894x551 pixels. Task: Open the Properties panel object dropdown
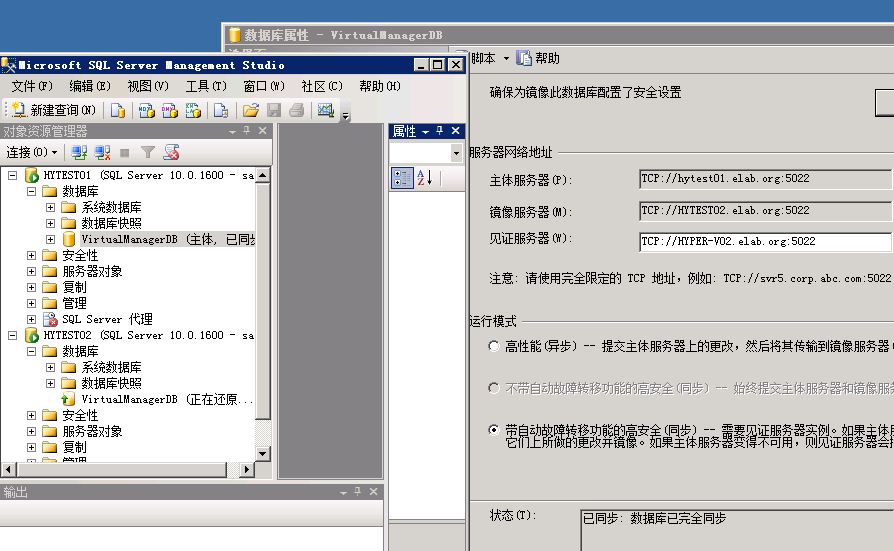point(456,153)
